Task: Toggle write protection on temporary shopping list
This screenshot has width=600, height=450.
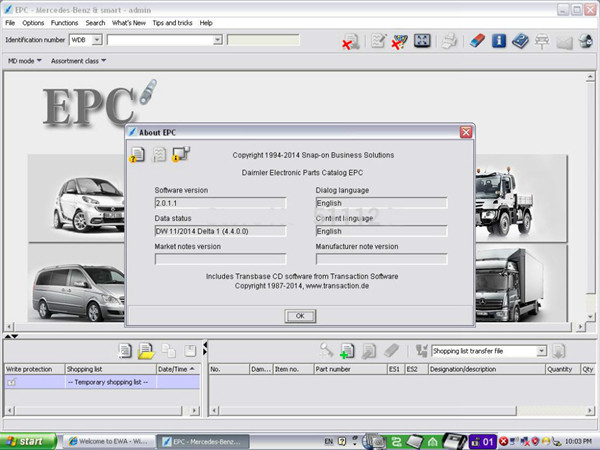Action: 12,382
